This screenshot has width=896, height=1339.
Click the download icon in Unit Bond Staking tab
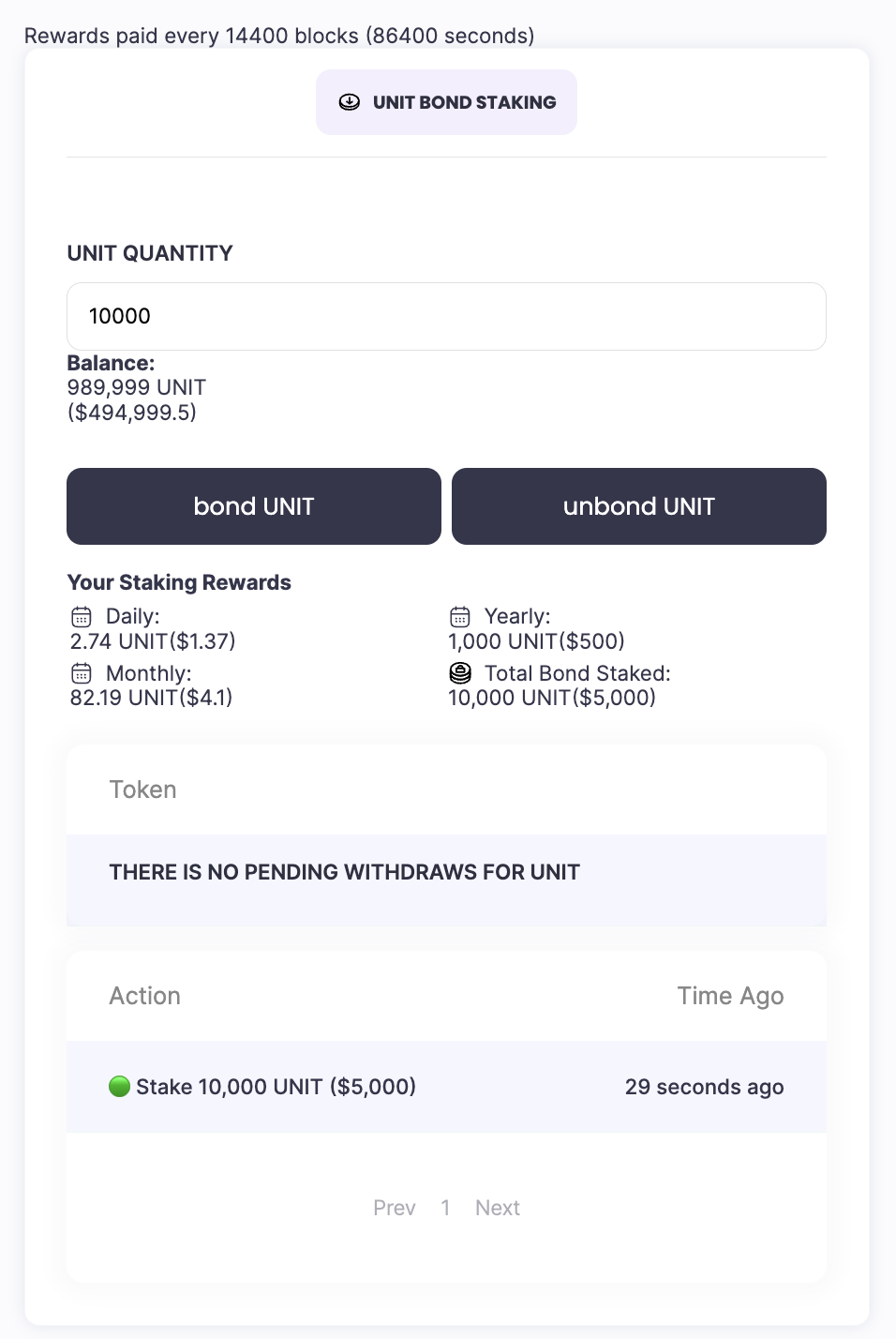click(x=350, y=102)
